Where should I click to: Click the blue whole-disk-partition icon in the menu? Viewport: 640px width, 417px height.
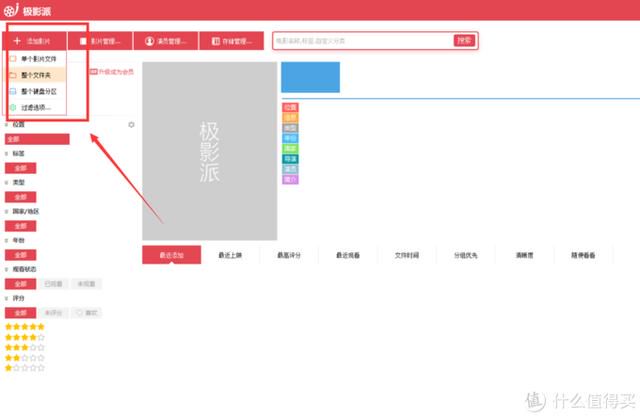[13, 91]
